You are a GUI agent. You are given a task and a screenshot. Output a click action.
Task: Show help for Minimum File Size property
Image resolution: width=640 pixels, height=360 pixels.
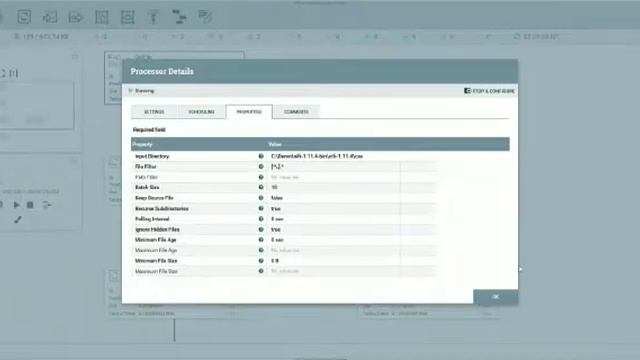[261, 261]
